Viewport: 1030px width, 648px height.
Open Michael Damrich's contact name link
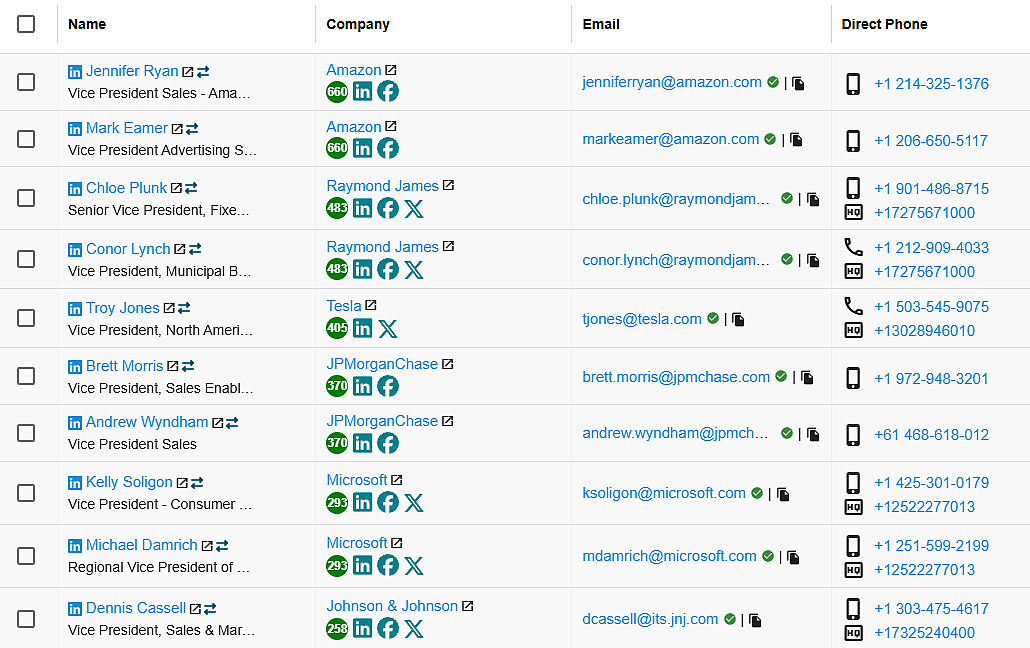[x=141, y=545]
